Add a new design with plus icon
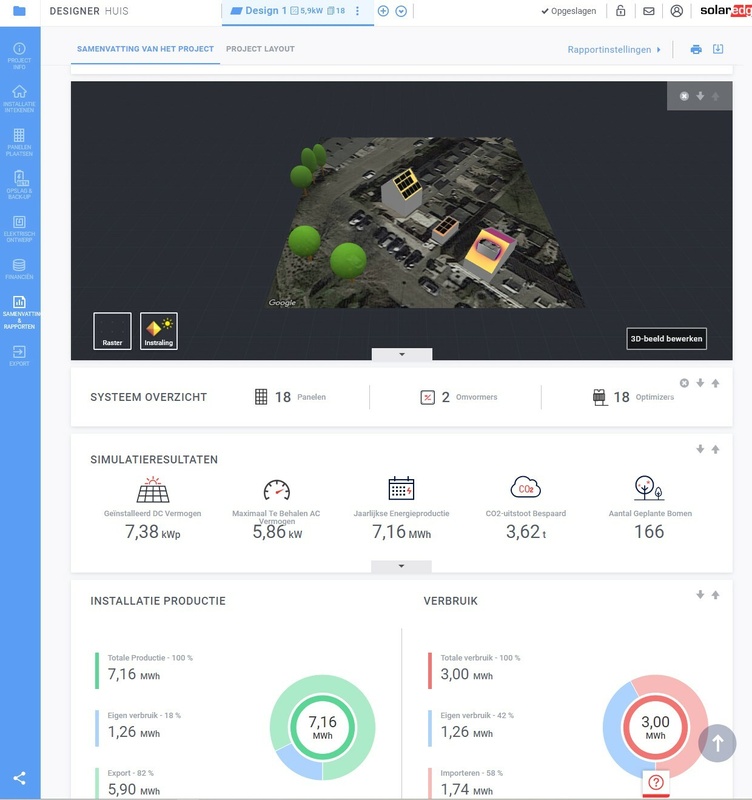752x800 pixels. (x=383, y=11)
